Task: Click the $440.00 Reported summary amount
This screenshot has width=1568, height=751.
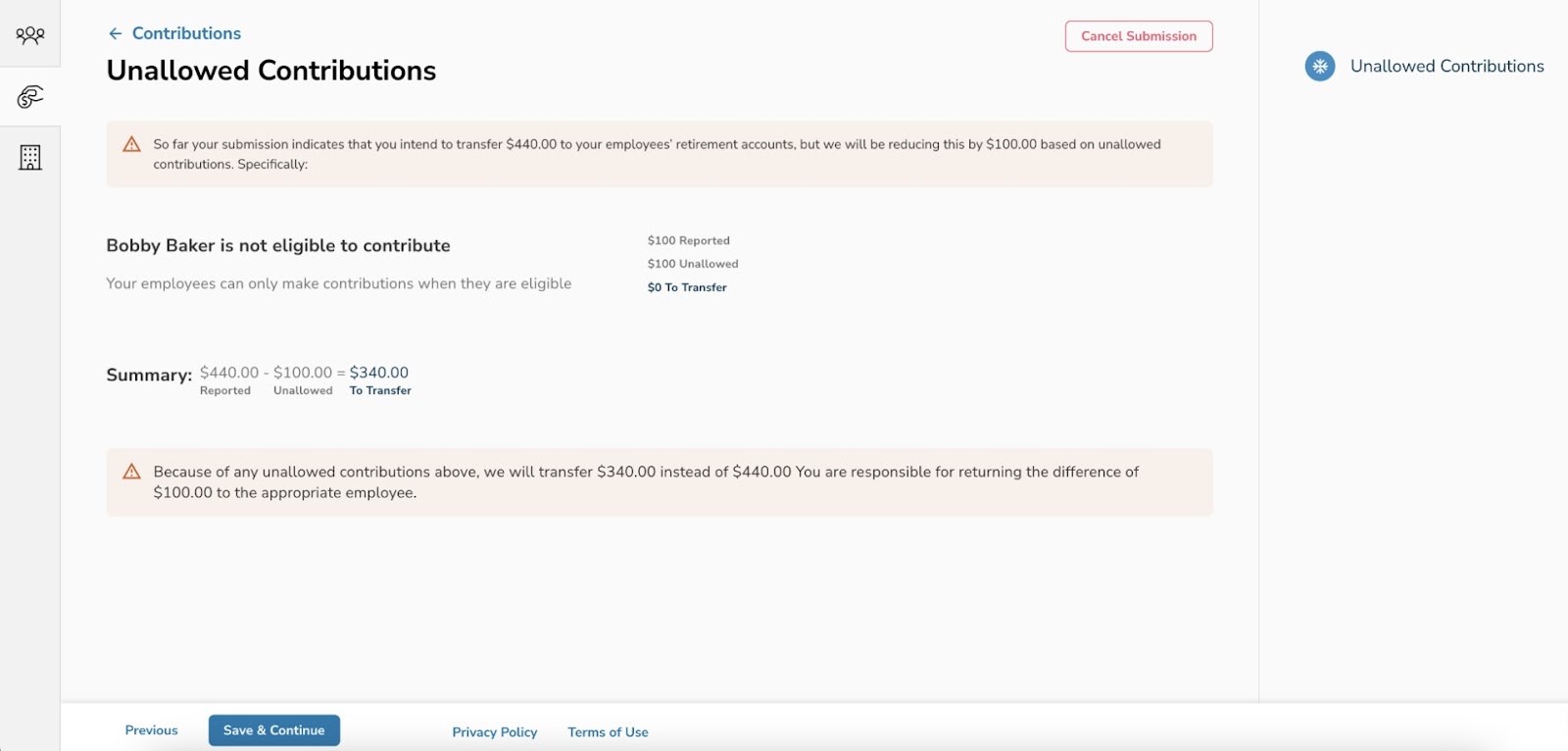Action: 229,373
